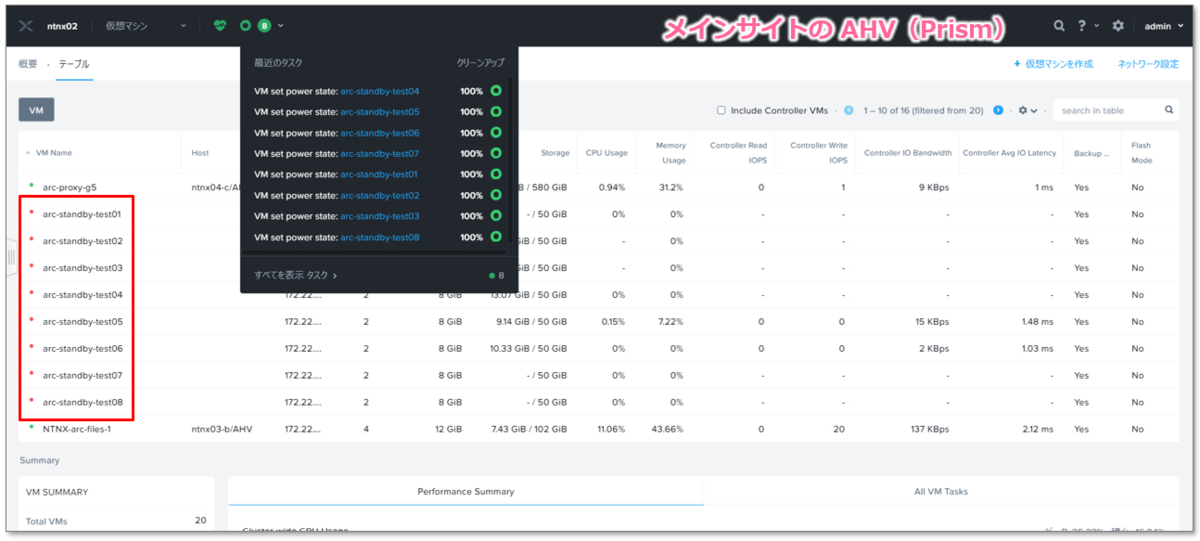1200x541 pixels.
Task: Click the 137 KBps bandwidth cell
Action: tap(931, 429)
